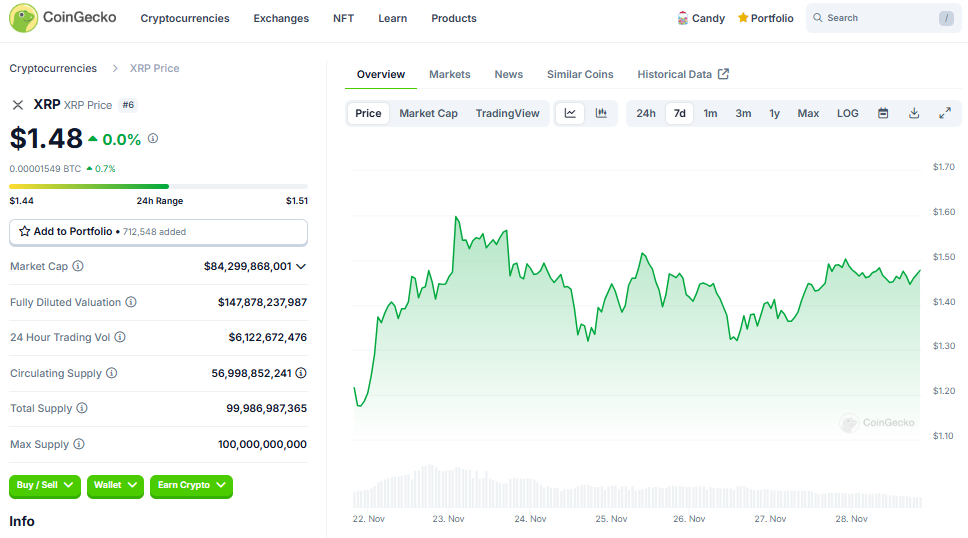Show Market Cap info tooltip icon
The image size is (968, 538).
point(78,266)
